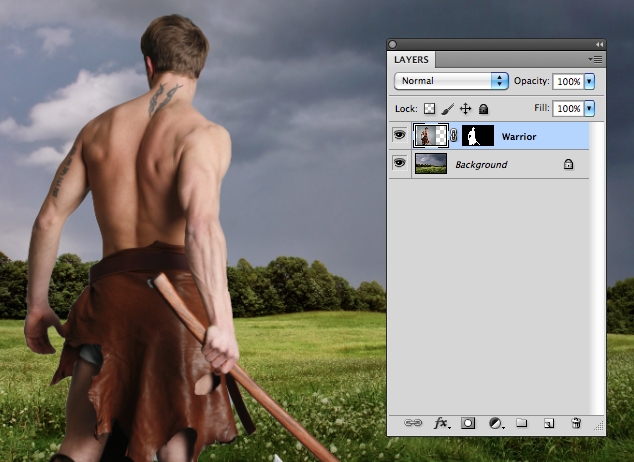This screenshot has width=634, height=462.
Task: Switch to the LAYERS tab
Action: pos(411,59)
